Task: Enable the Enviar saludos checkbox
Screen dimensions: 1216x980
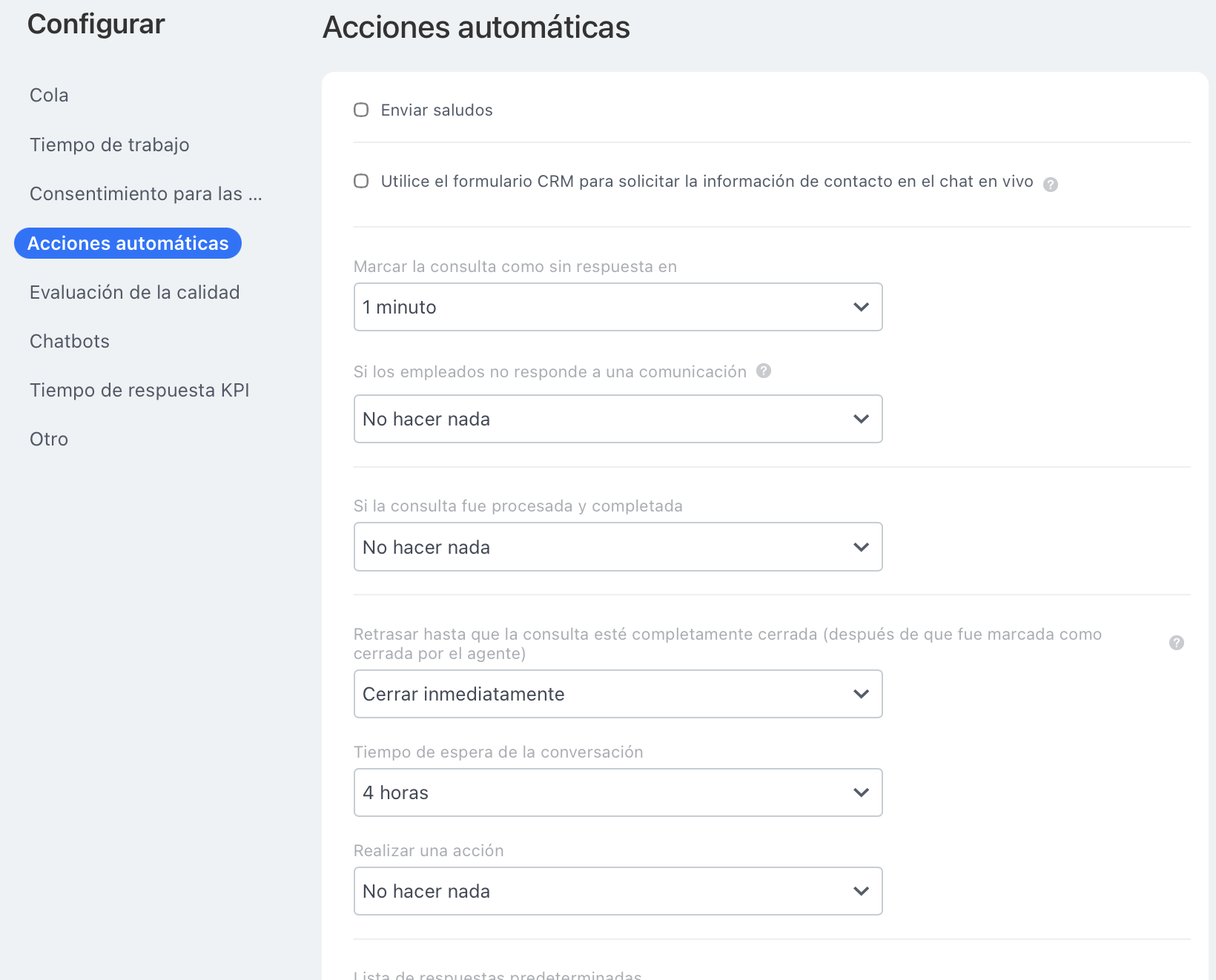Action: pos(361,110)
